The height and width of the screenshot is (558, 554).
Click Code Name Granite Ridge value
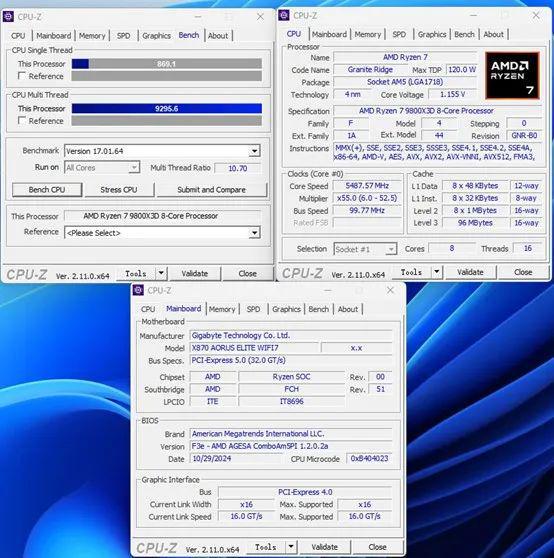pos(370,70)
